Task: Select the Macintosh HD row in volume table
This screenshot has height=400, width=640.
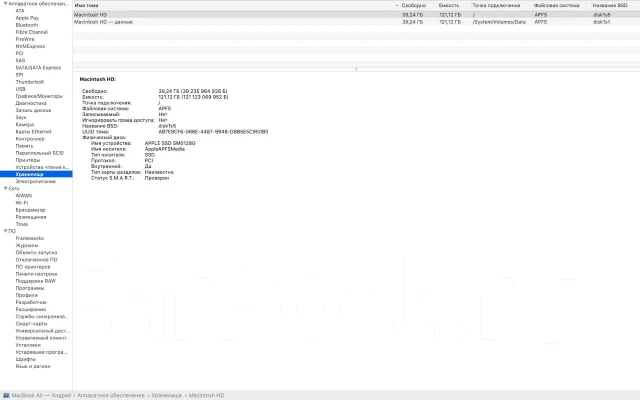Action: (356, 15)
